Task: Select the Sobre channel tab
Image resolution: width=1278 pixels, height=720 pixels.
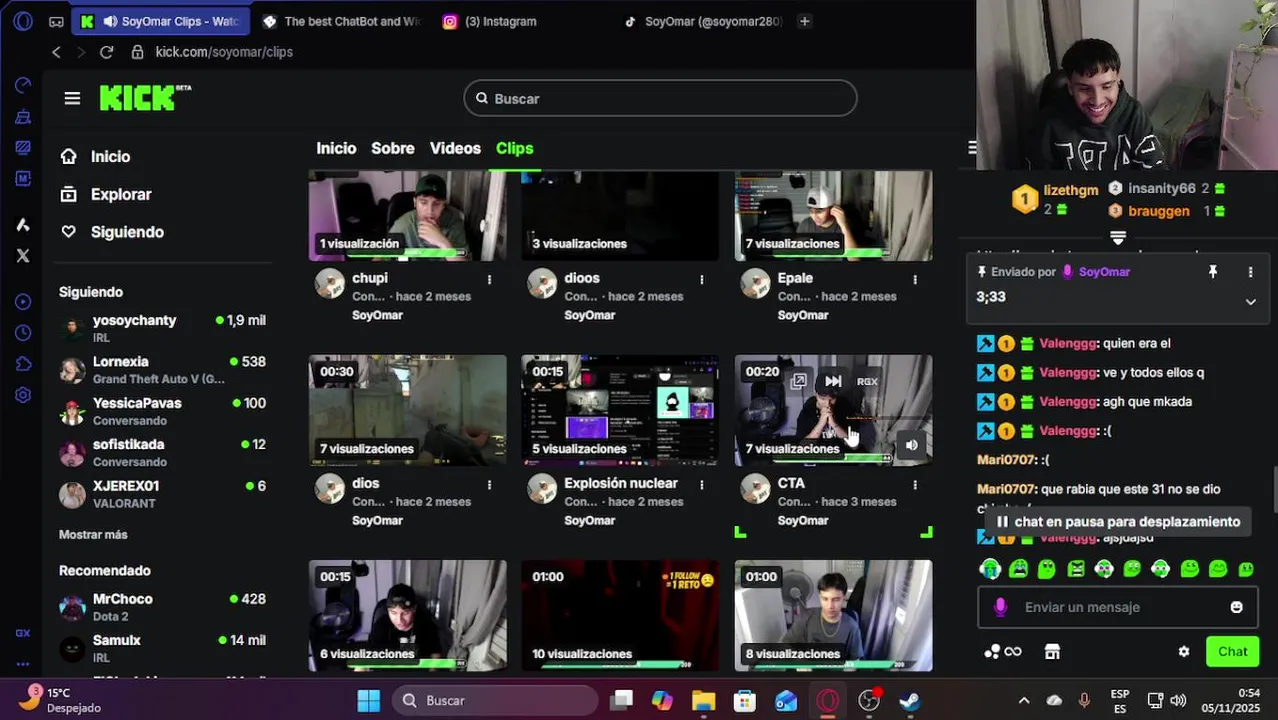Action: pos(392,148)
